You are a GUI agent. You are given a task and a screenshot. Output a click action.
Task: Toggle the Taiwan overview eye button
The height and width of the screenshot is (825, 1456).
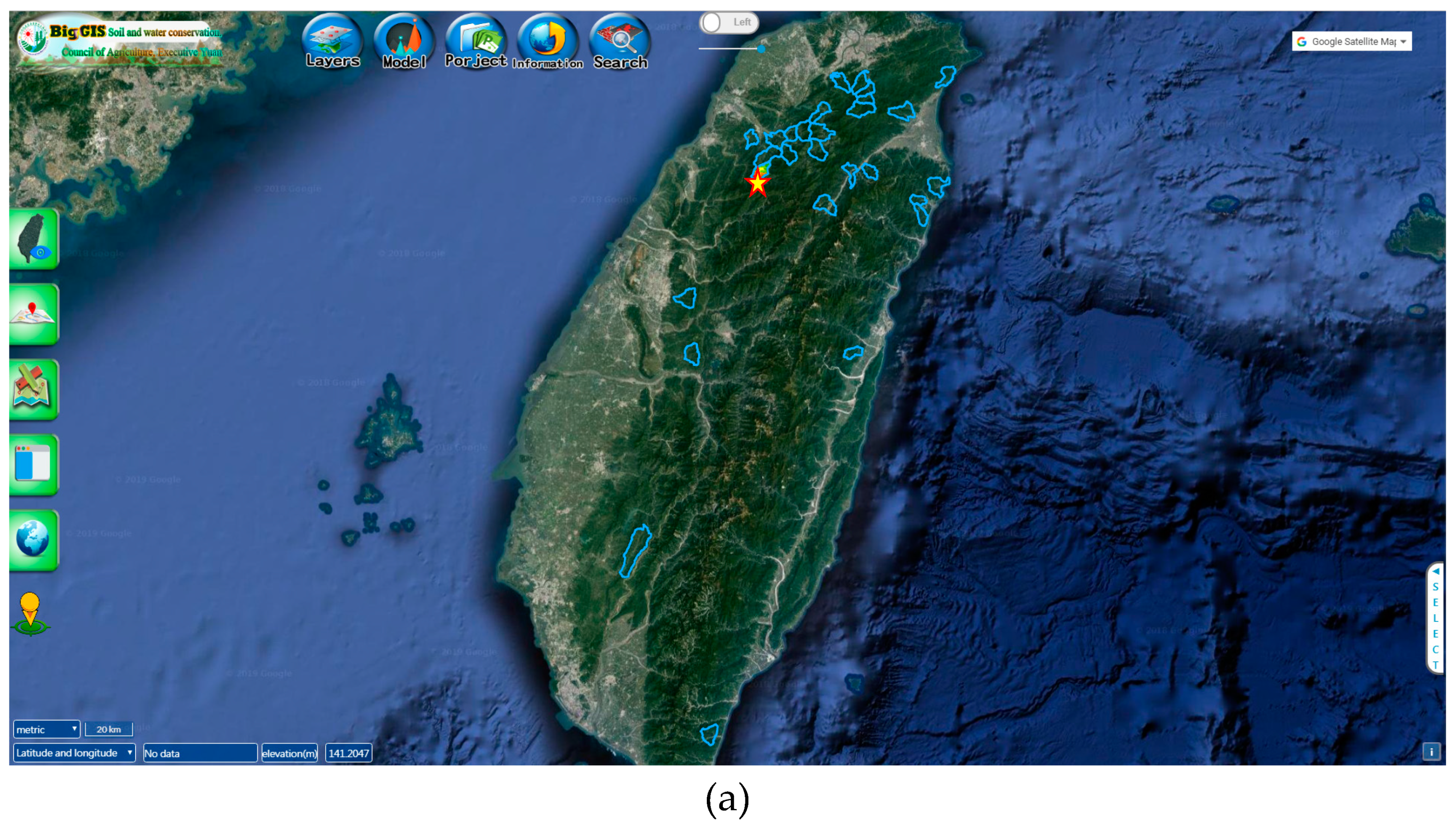click(34, 239)
